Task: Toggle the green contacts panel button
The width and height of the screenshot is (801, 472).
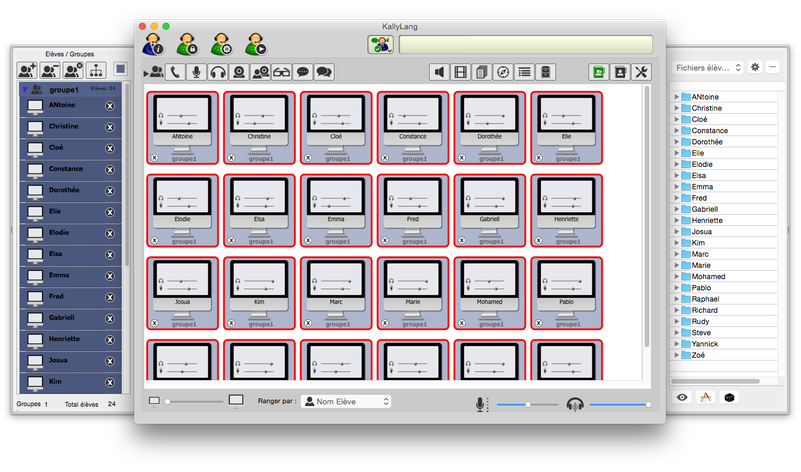Action: tap(599, 72)
